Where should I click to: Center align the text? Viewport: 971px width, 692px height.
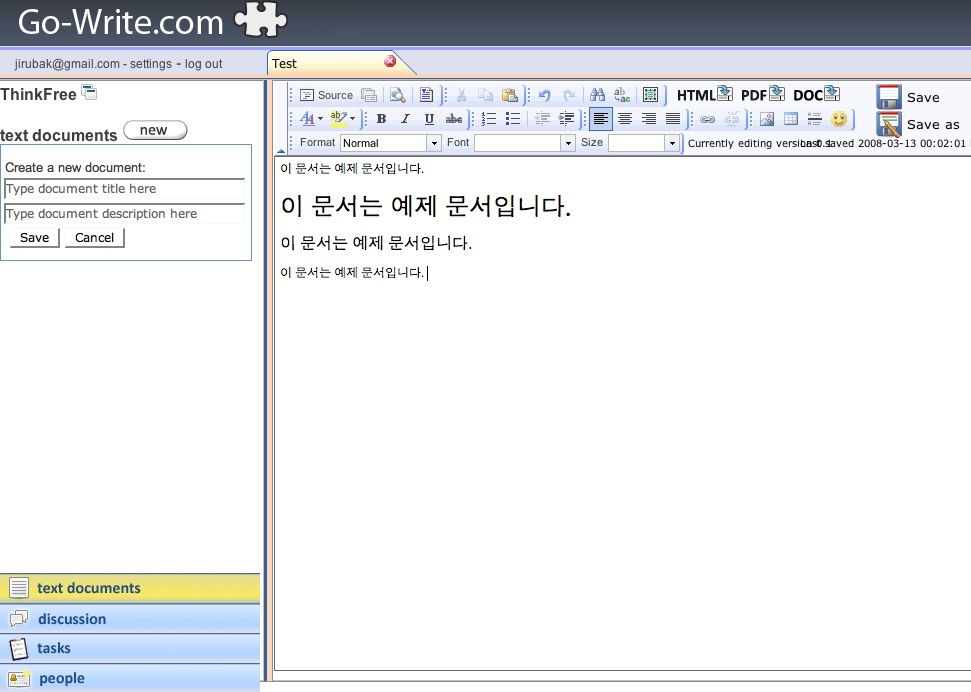[625, 119]
